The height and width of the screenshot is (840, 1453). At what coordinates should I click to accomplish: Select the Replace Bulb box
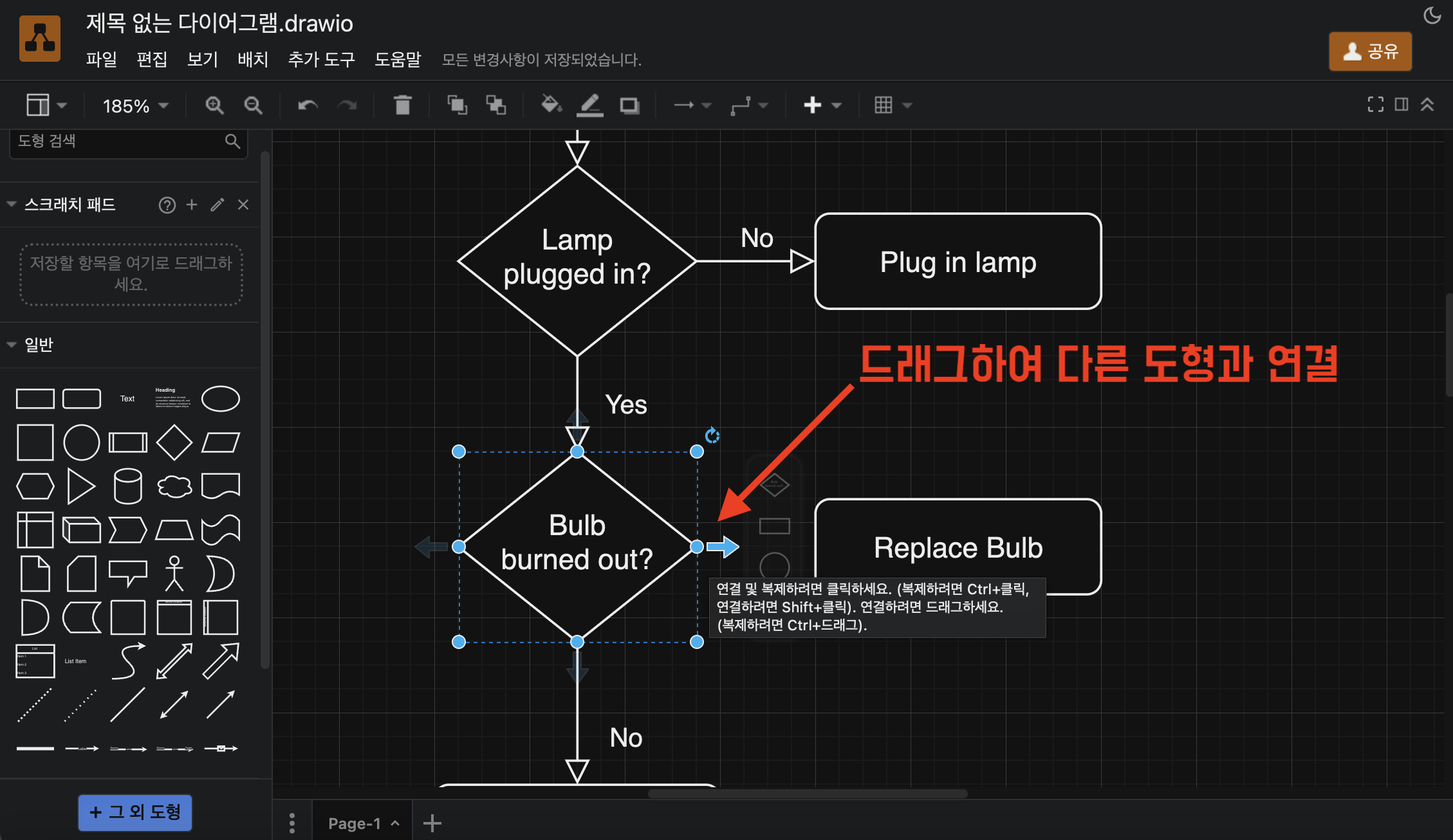(x=958, y=547)
